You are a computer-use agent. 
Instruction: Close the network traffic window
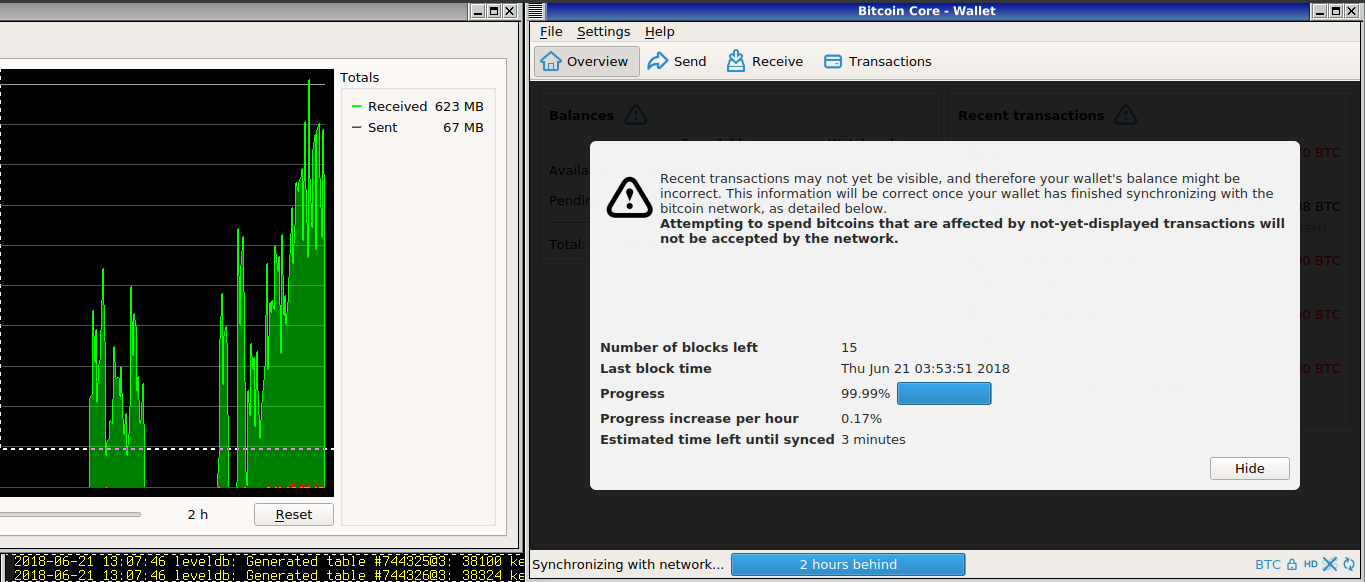coord(510,11)
